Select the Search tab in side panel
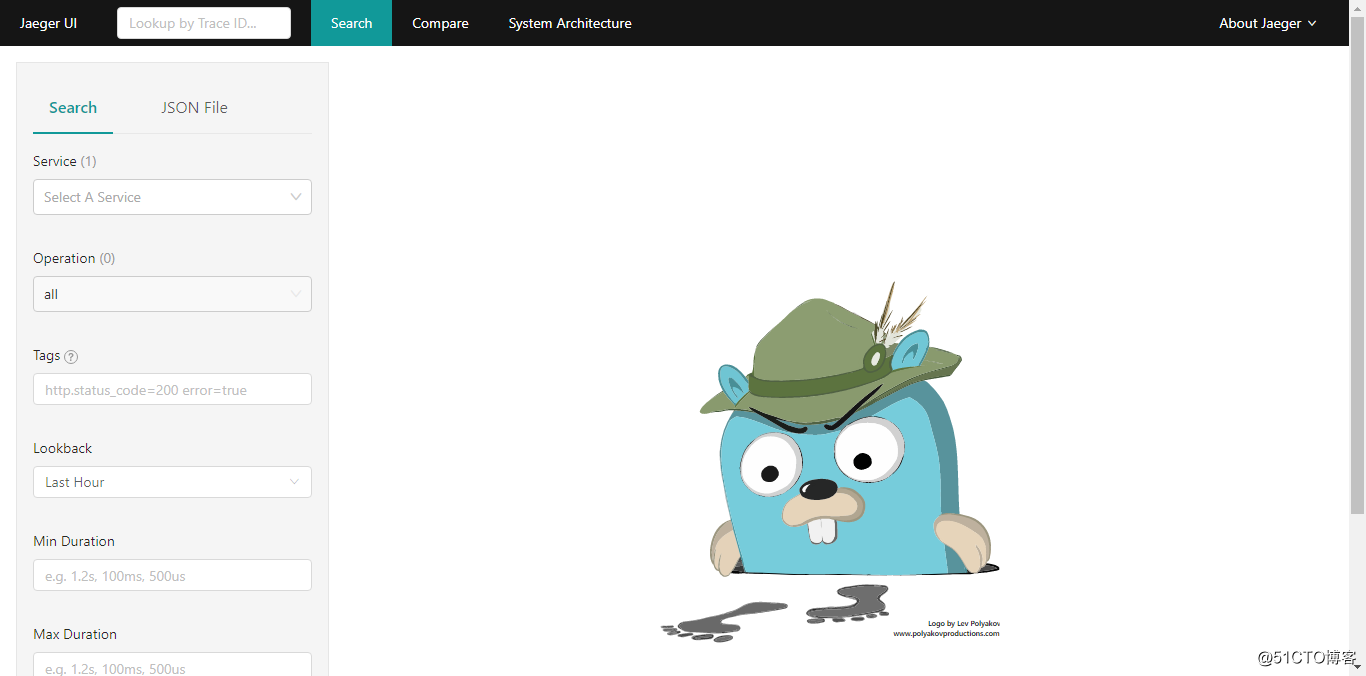This screenshot has width=1366, height=676. (73, 108)
